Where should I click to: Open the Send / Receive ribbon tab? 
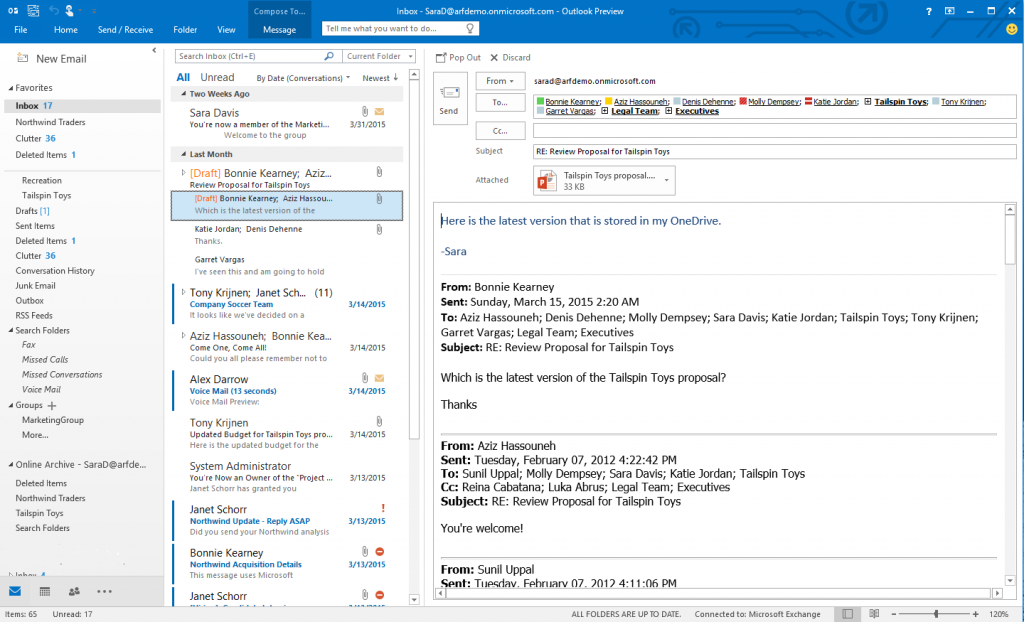point(125,30)
